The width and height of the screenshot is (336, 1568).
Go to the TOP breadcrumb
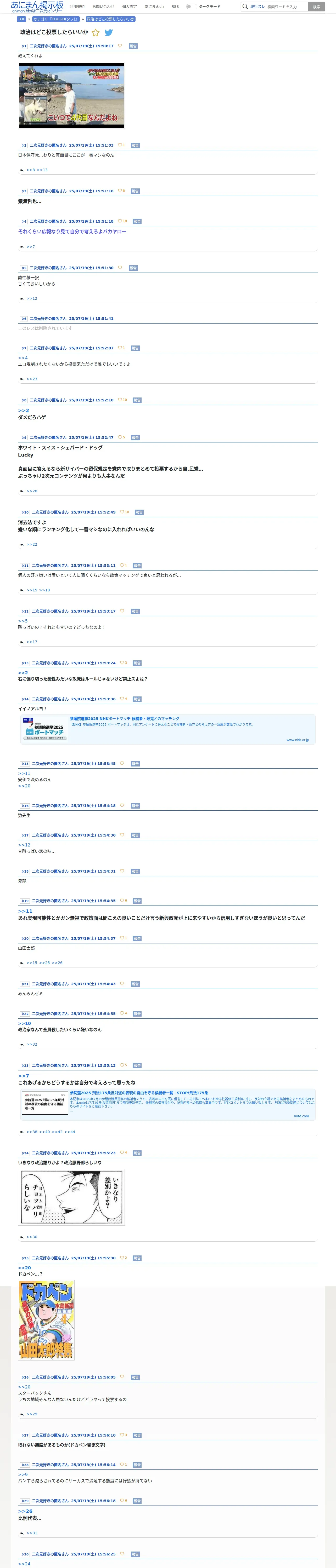21,19
